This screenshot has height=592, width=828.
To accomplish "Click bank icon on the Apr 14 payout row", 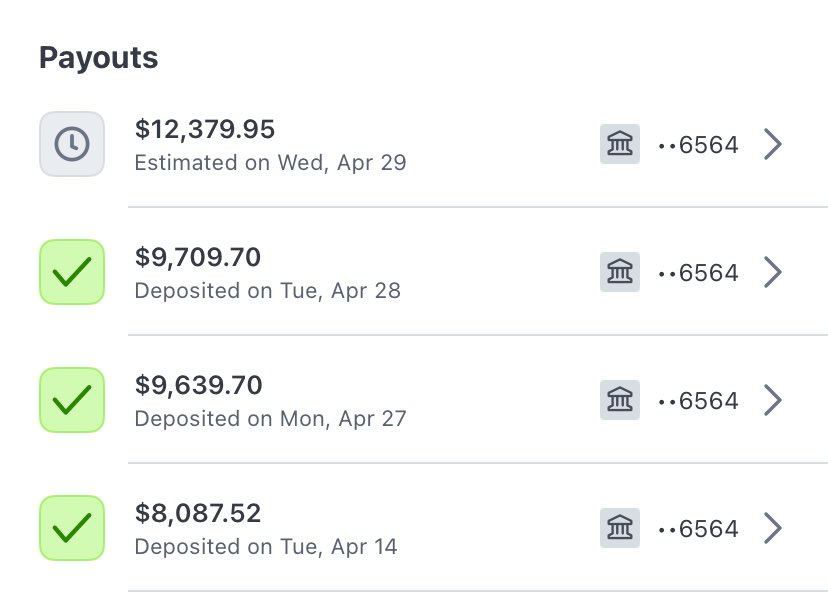I will (x=619, y=528).
